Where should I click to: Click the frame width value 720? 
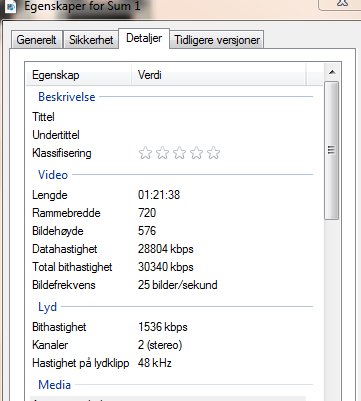click(147, 213)
